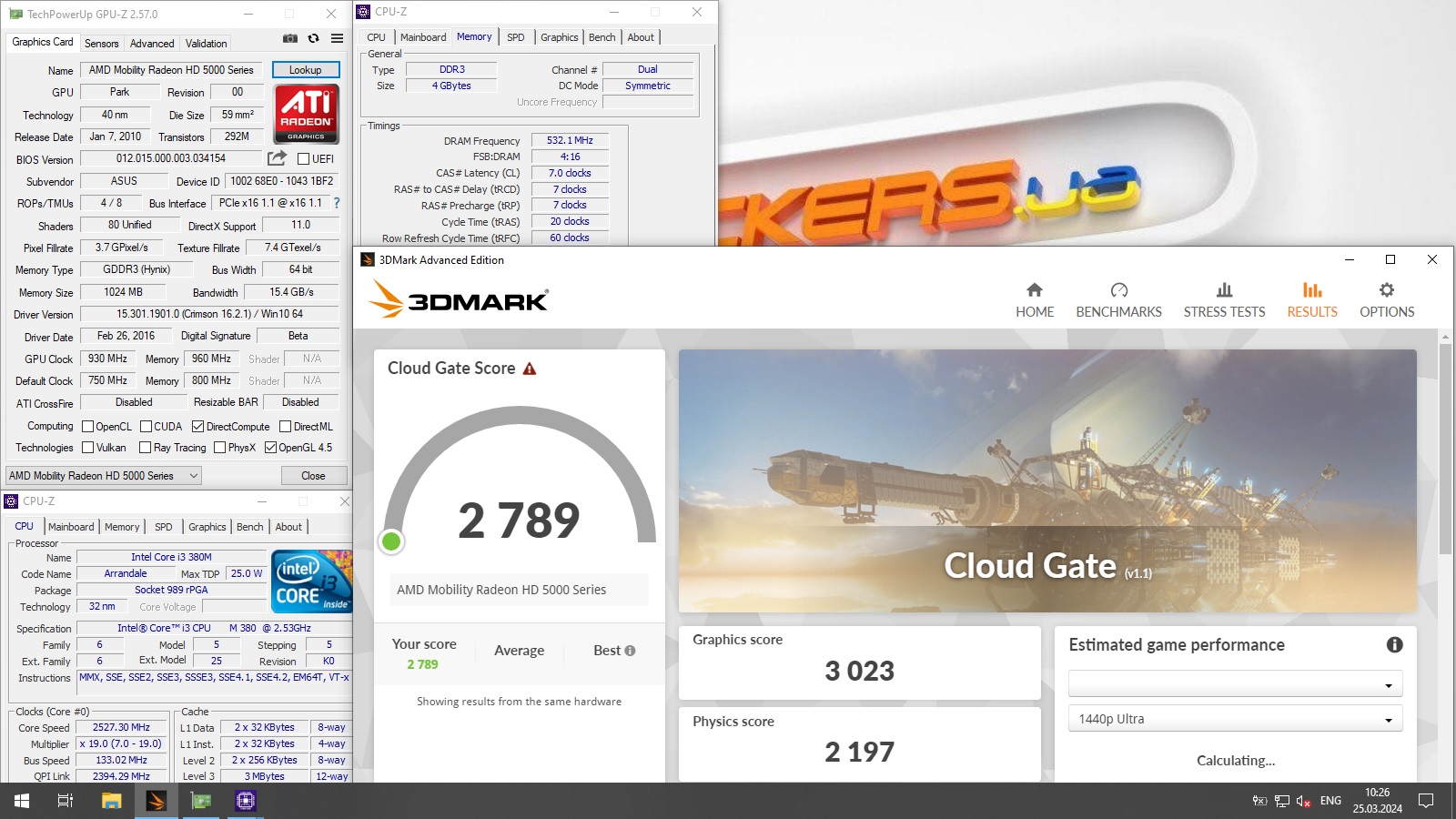1456x819 pixels.
Task: Toggle CUDA checkbox
Action: point(146,427)
